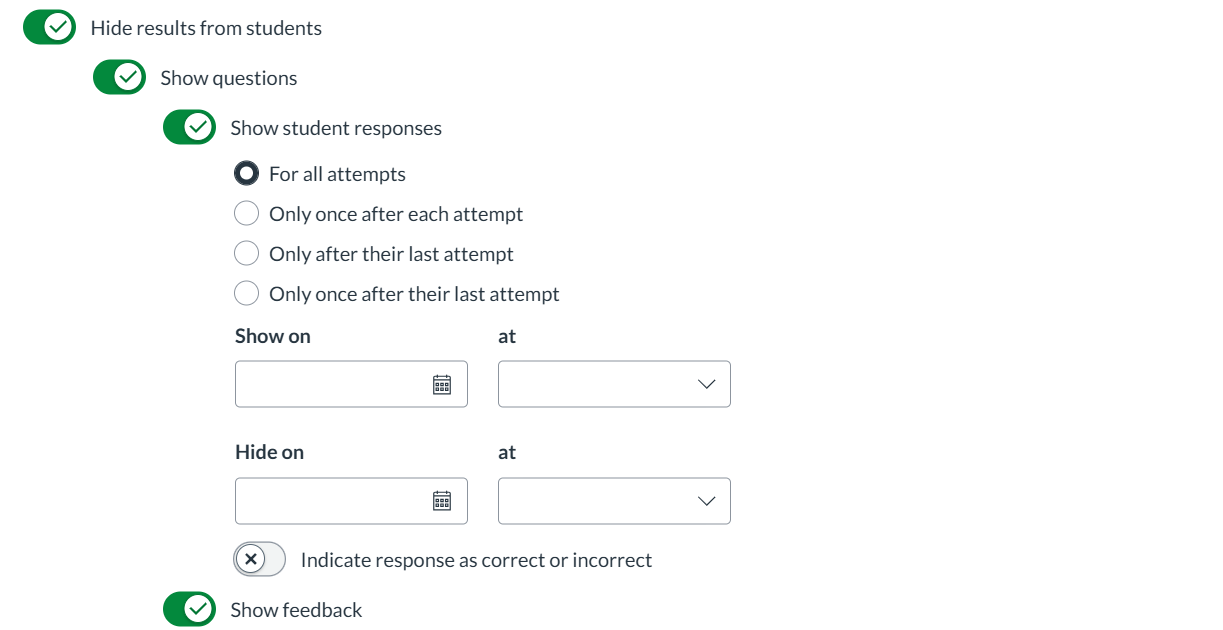Click the Show on date field

[330, 384]
